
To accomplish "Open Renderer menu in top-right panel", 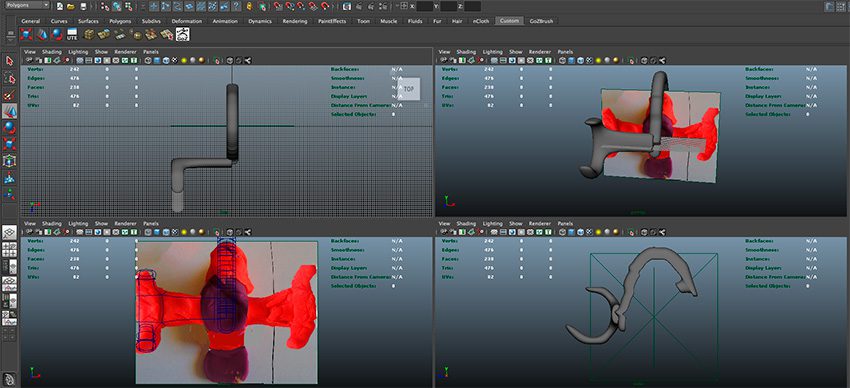I will [539, 52].
